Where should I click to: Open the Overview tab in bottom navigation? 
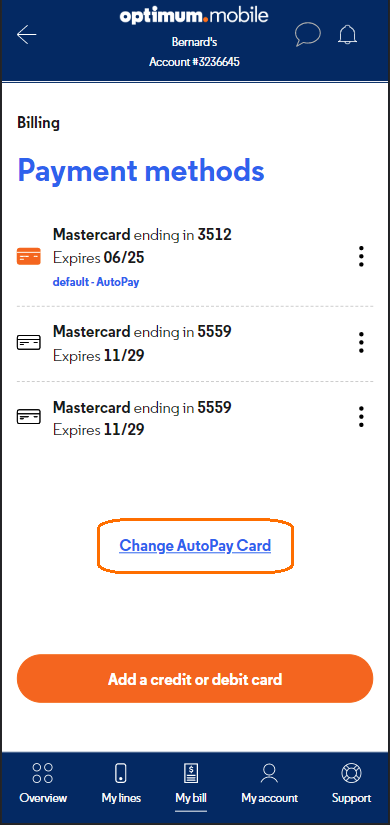pos(43,783)
